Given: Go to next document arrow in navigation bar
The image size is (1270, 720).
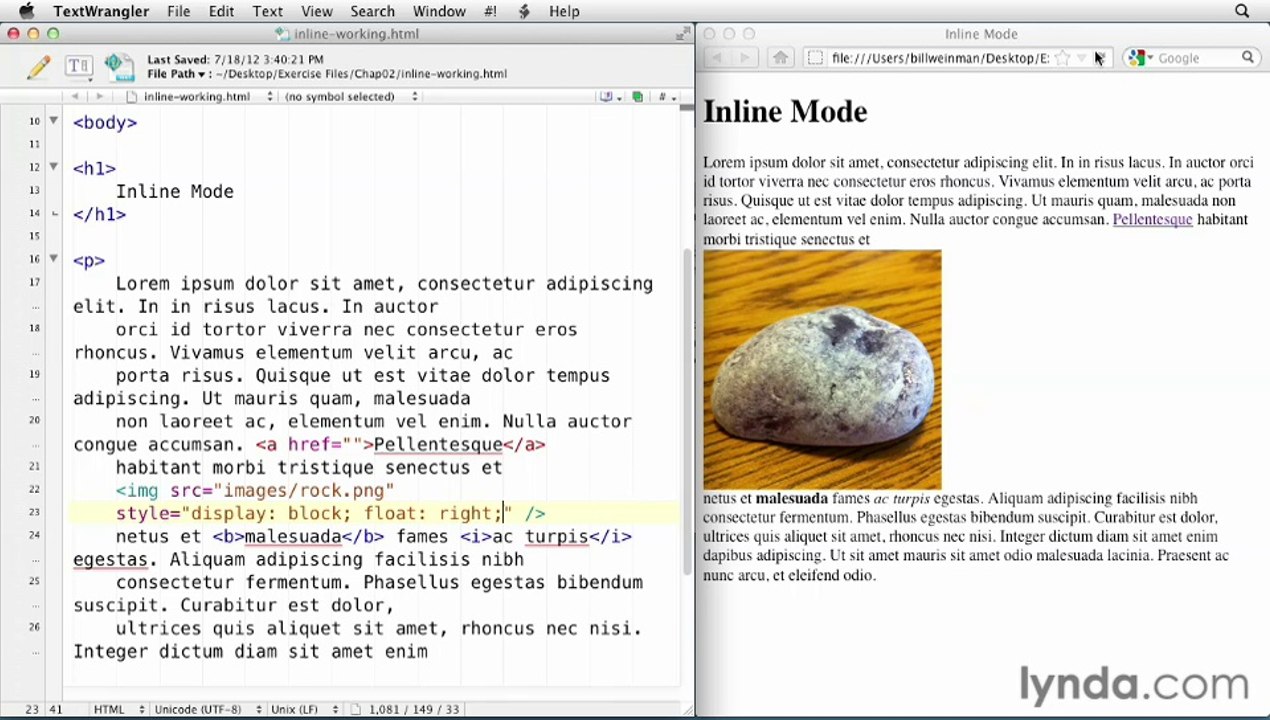Looking at the screenshot, I should pos(99,97).
